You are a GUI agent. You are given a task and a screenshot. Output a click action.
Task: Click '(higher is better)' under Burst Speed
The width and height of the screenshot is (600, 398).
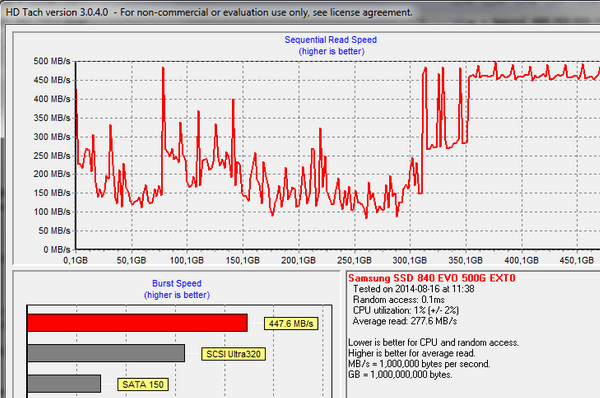(177, 295)
